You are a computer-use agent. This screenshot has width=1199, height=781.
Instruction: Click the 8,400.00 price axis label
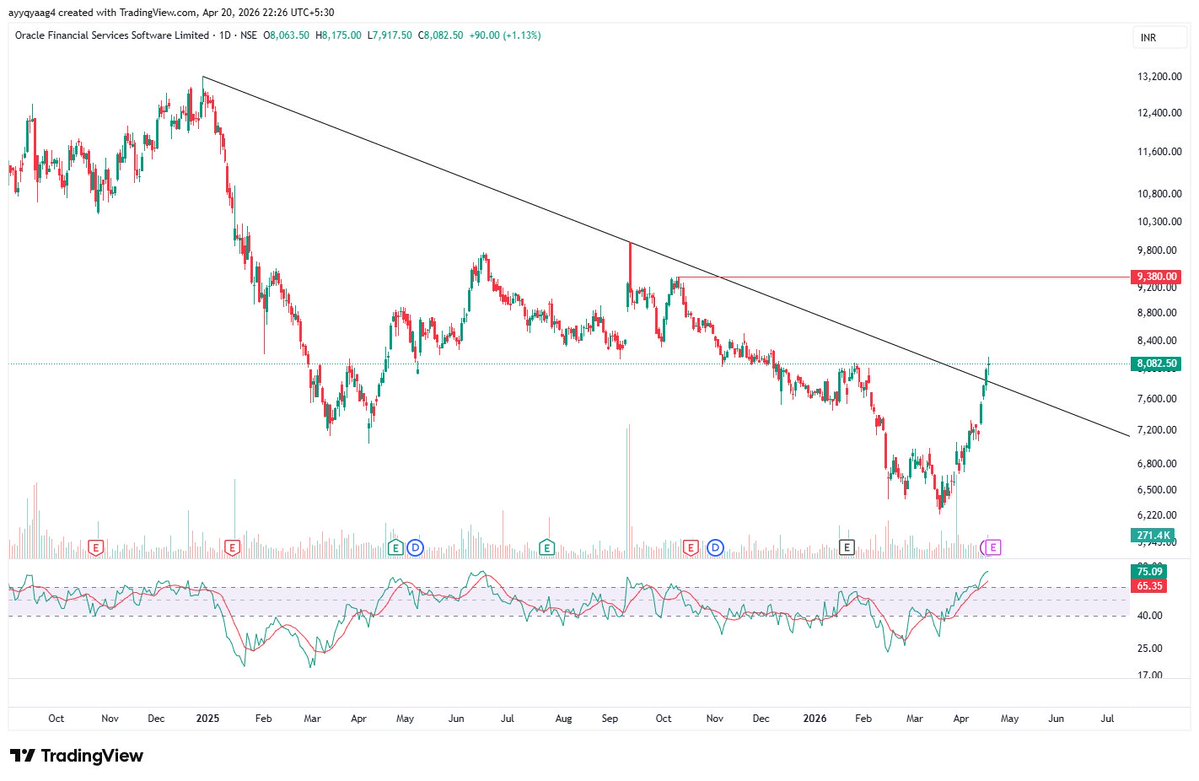tap(1159, 340)
